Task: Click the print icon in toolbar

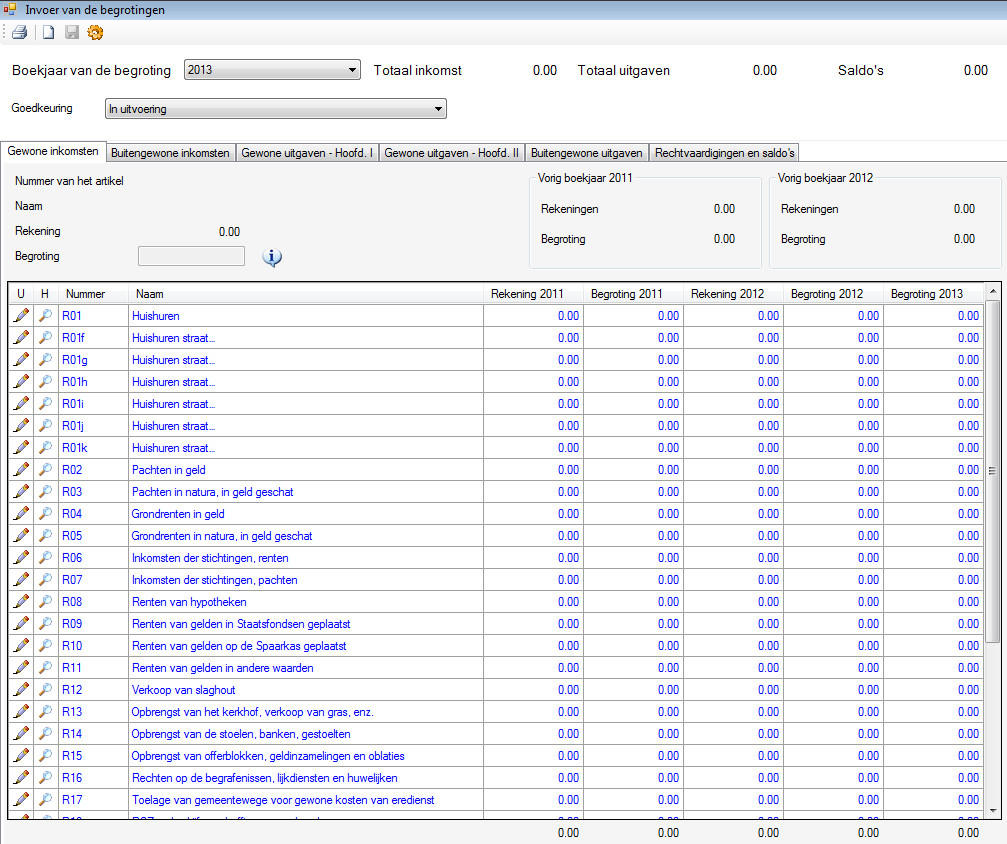Action: (20, 32)
